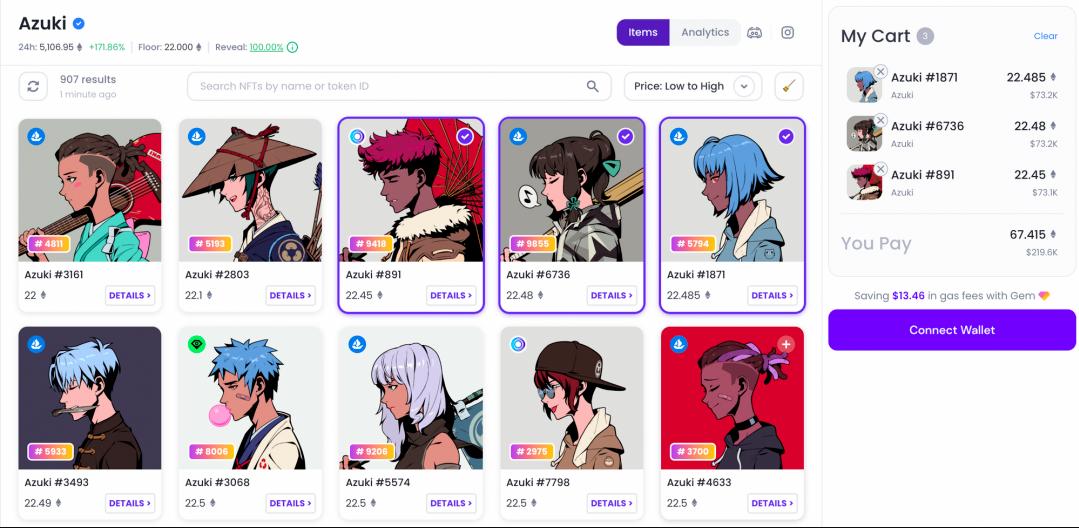Click the green eye marketplace badge on Azuki #3068
This screenshot has width=1079, height=528.
coord(197,344)
